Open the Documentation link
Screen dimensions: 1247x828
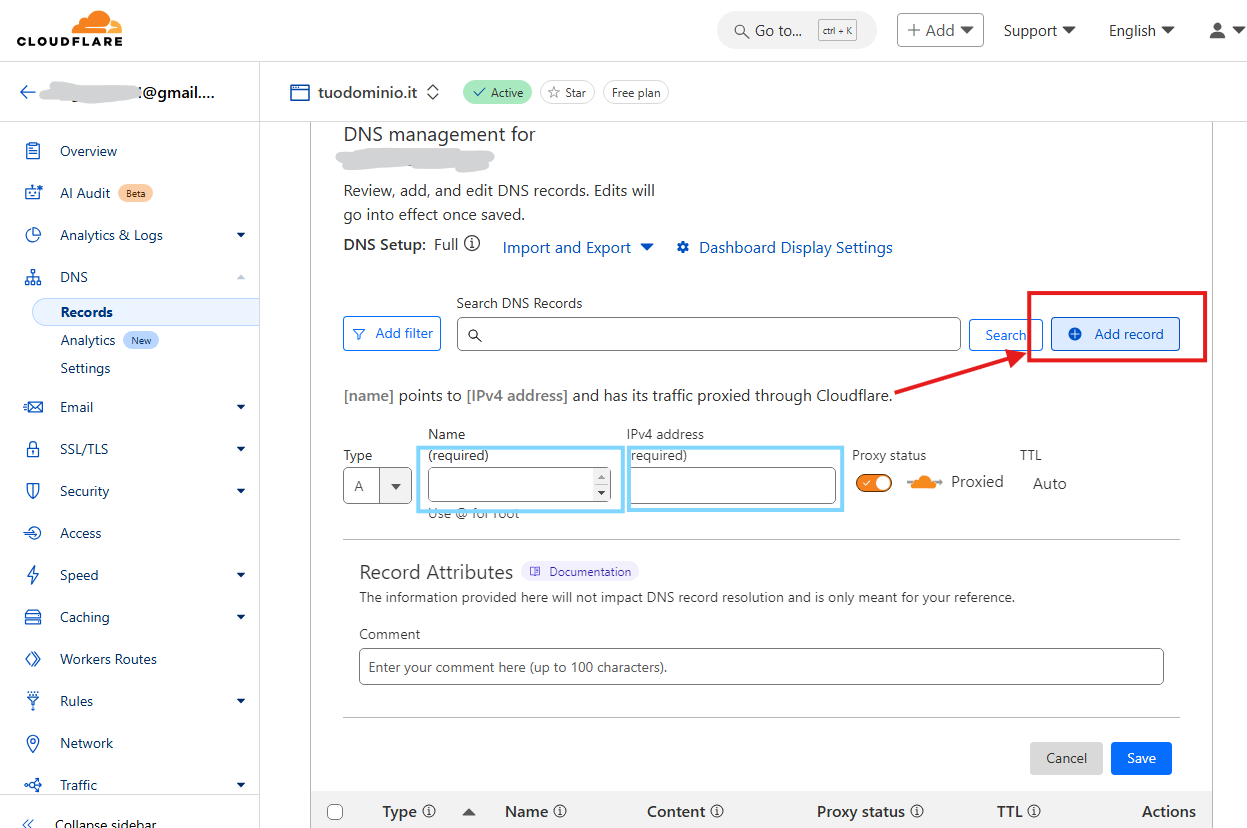tap(580, 572)
